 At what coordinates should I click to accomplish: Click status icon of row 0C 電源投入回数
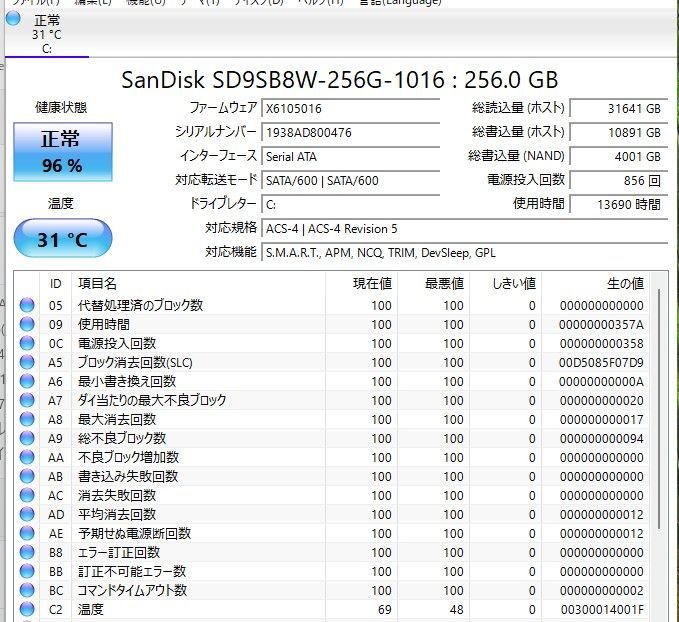[x=27, y=343]
